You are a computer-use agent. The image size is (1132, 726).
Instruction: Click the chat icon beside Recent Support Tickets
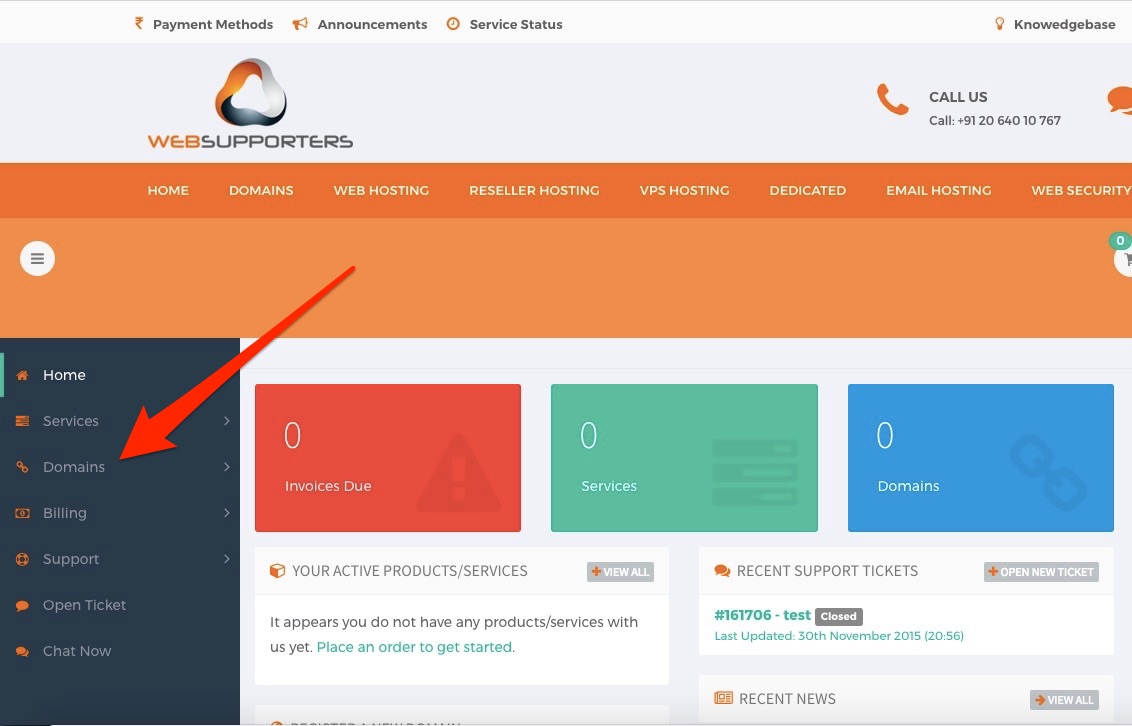pos(722,571)
